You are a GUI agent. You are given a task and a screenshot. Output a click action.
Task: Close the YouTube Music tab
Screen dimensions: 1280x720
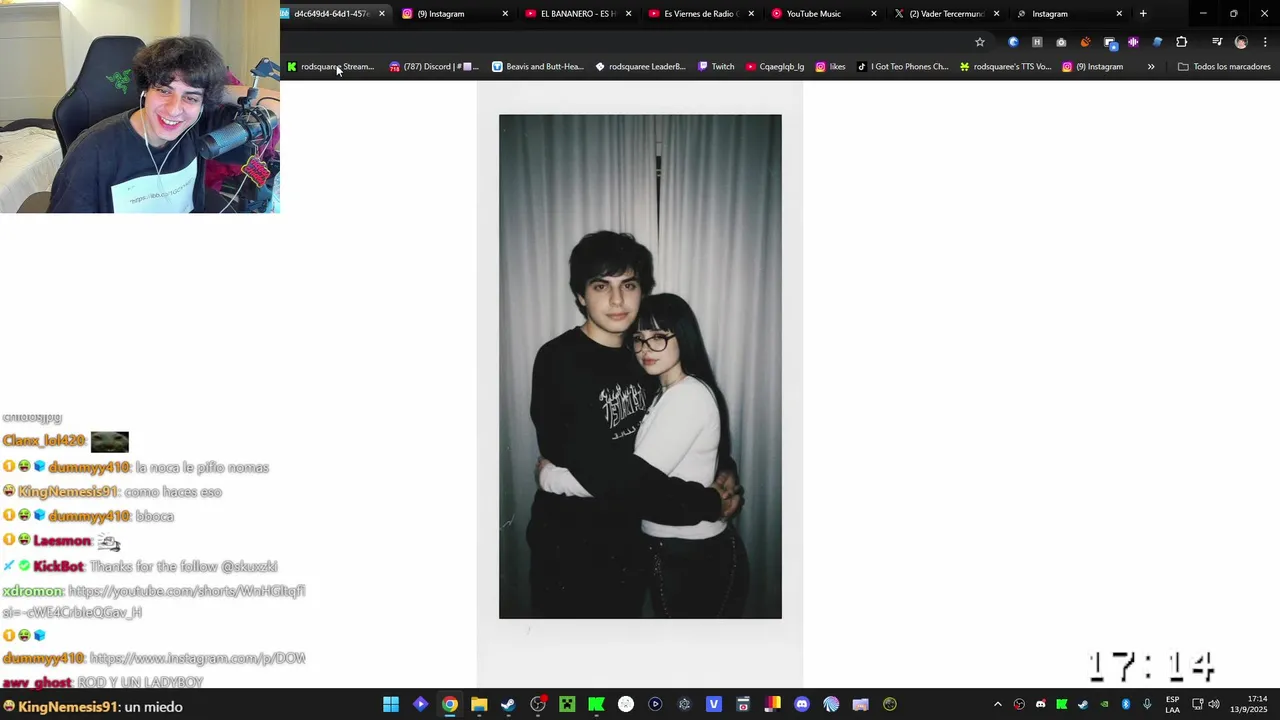pyautogui.click(x=874, y=14)
